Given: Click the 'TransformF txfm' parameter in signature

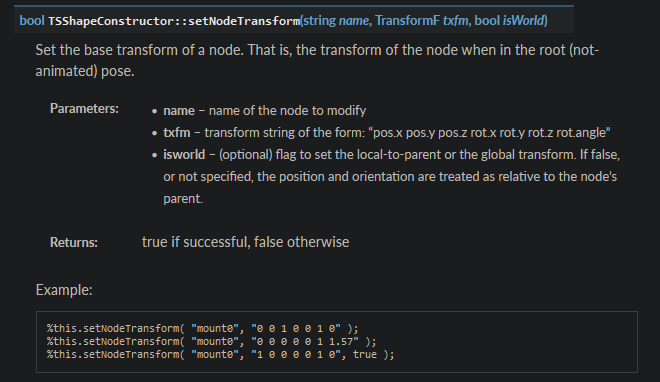Looking at the screenshot, I should point(422,21).
